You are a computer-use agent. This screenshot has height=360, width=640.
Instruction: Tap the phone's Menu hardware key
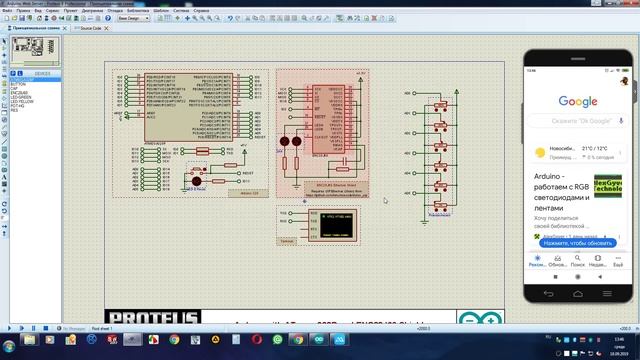coord(607,293)
